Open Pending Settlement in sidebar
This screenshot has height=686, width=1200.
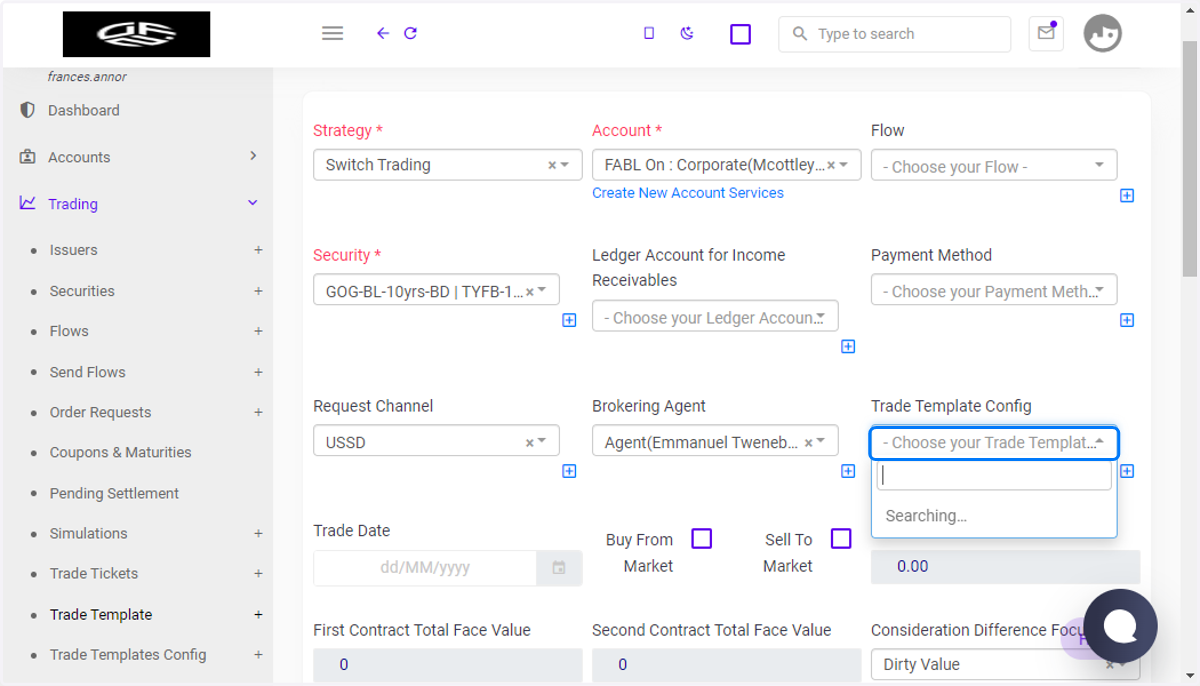click(115, 493)
